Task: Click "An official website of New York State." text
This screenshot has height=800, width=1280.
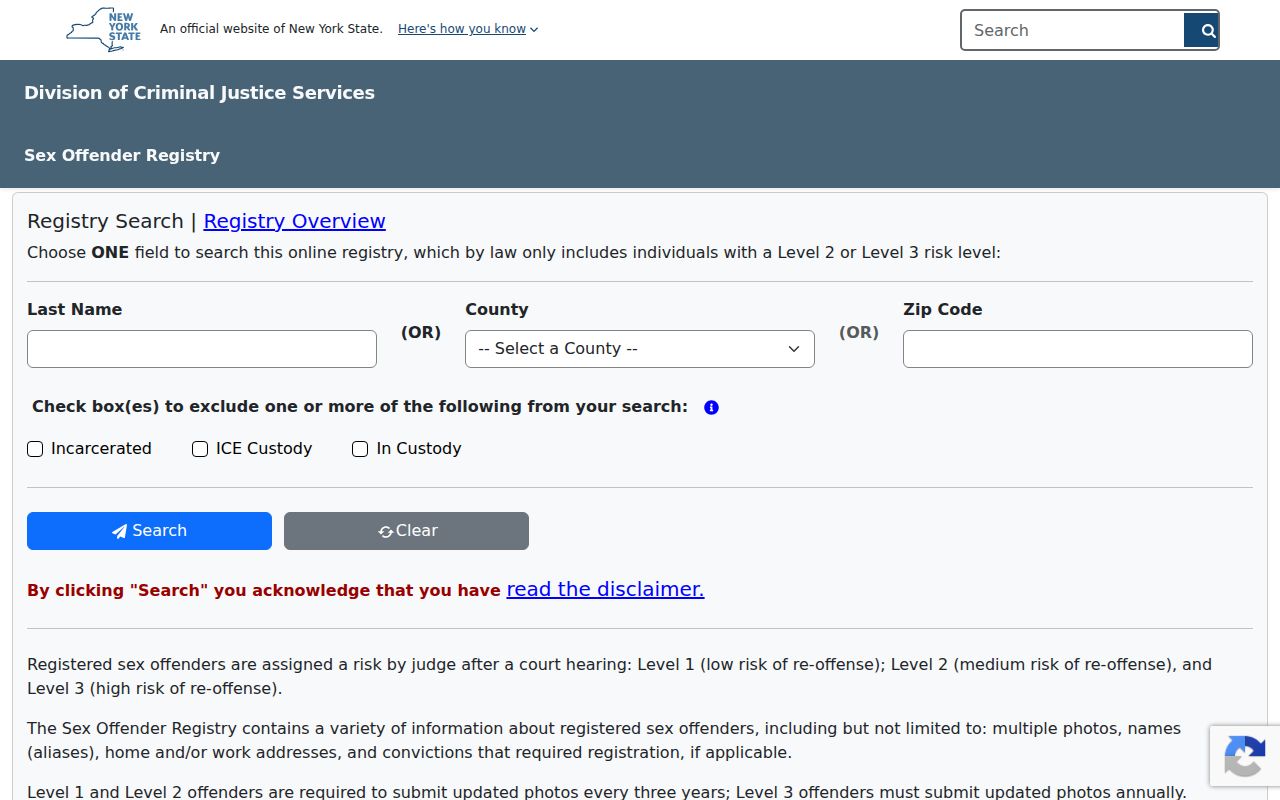Action: pyautogui.click(x=271, y=29)
